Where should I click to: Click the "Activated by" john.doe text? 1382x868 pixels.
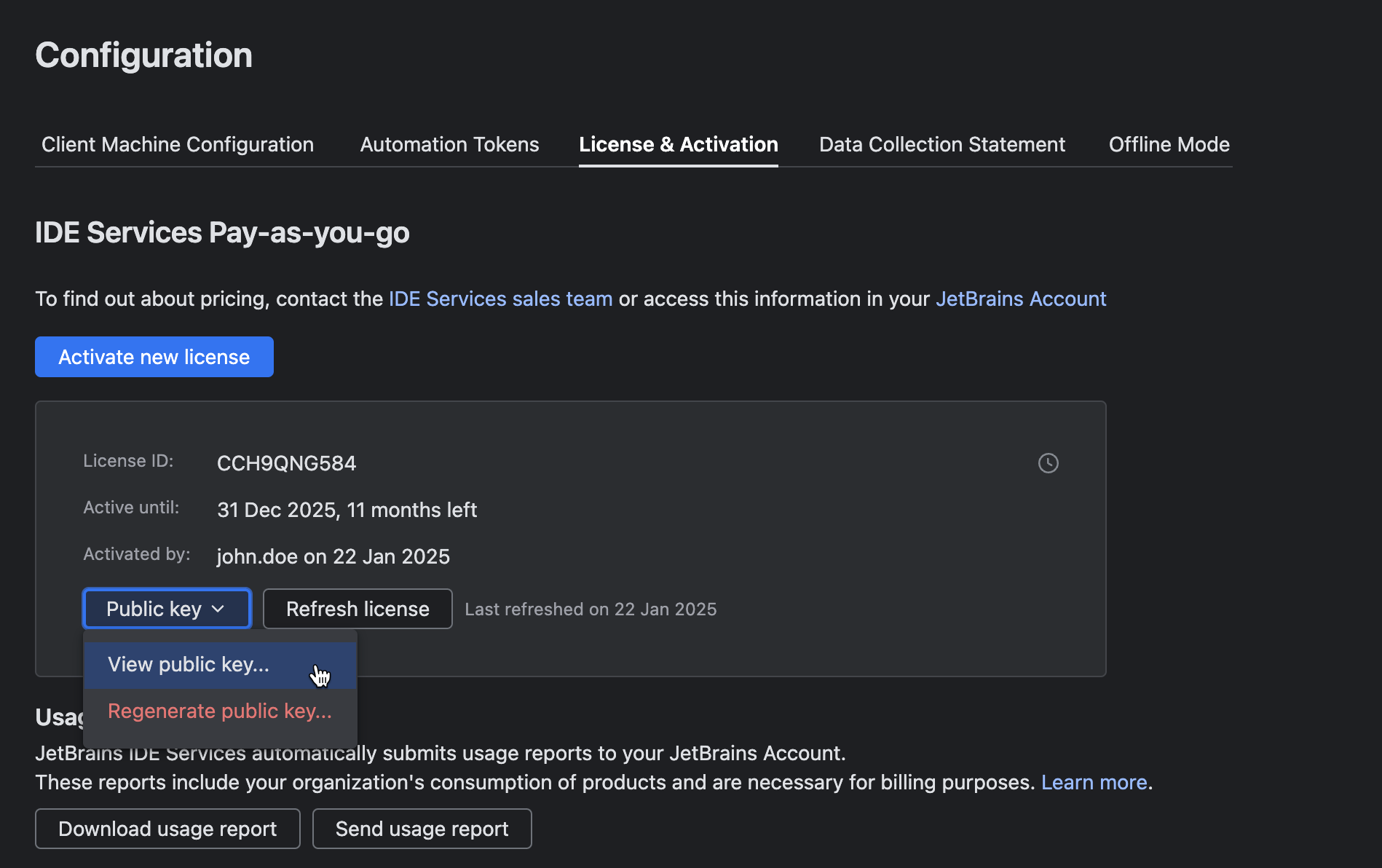click(333, 556)
